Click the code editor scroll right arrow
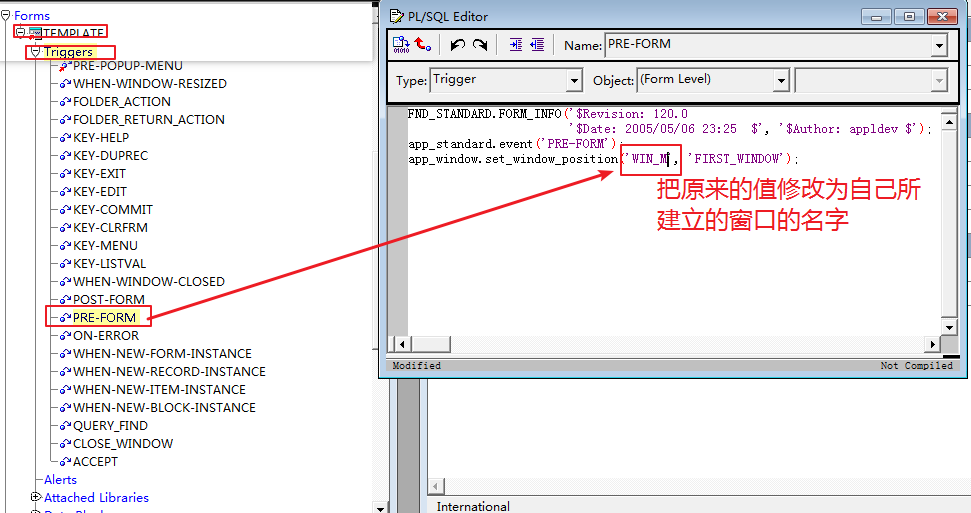The height and width of the screenshot is (513, 971). [933, 344]
